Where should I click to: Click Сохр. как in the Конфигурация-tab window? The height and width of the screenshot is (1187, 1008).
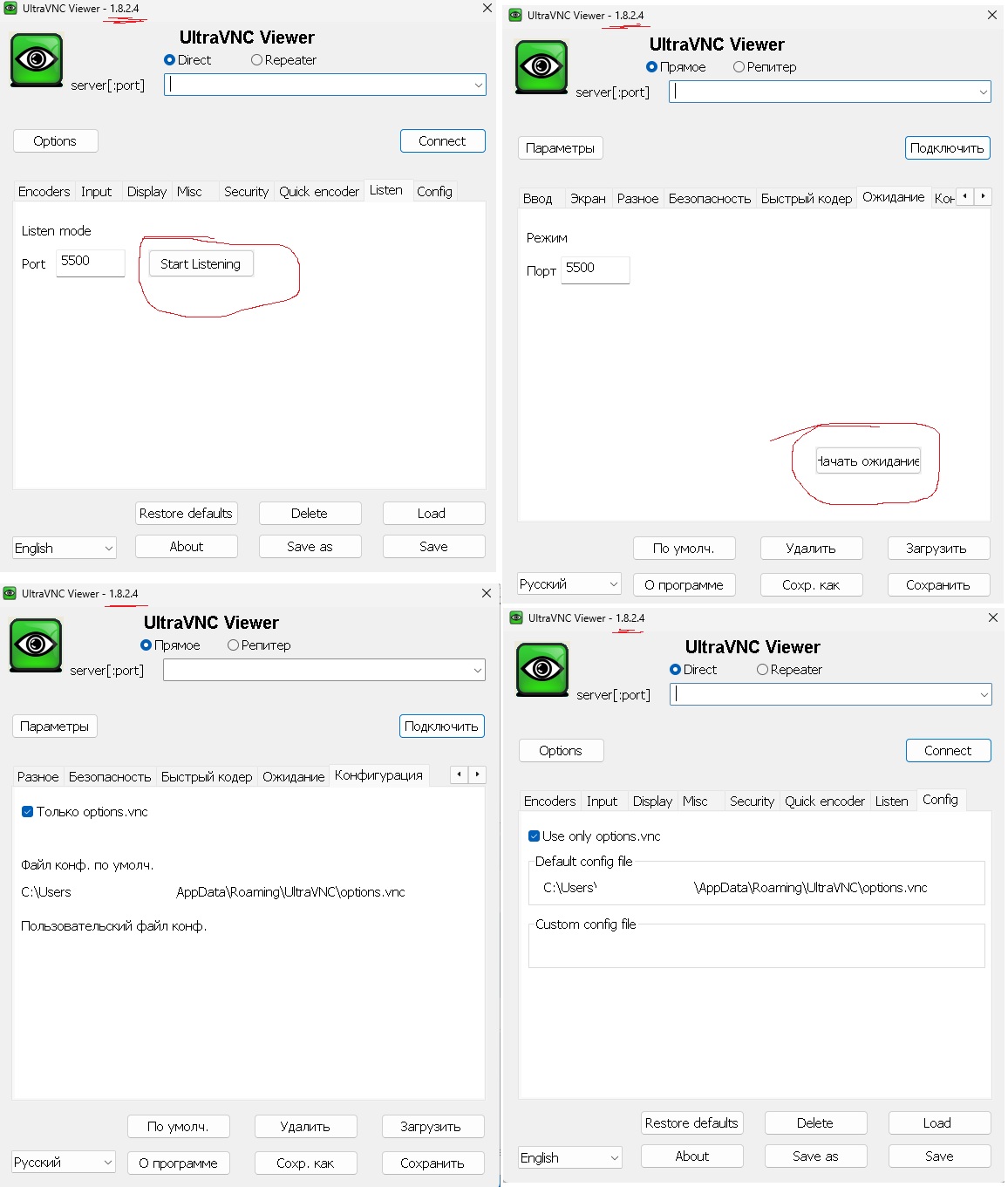306,1163
